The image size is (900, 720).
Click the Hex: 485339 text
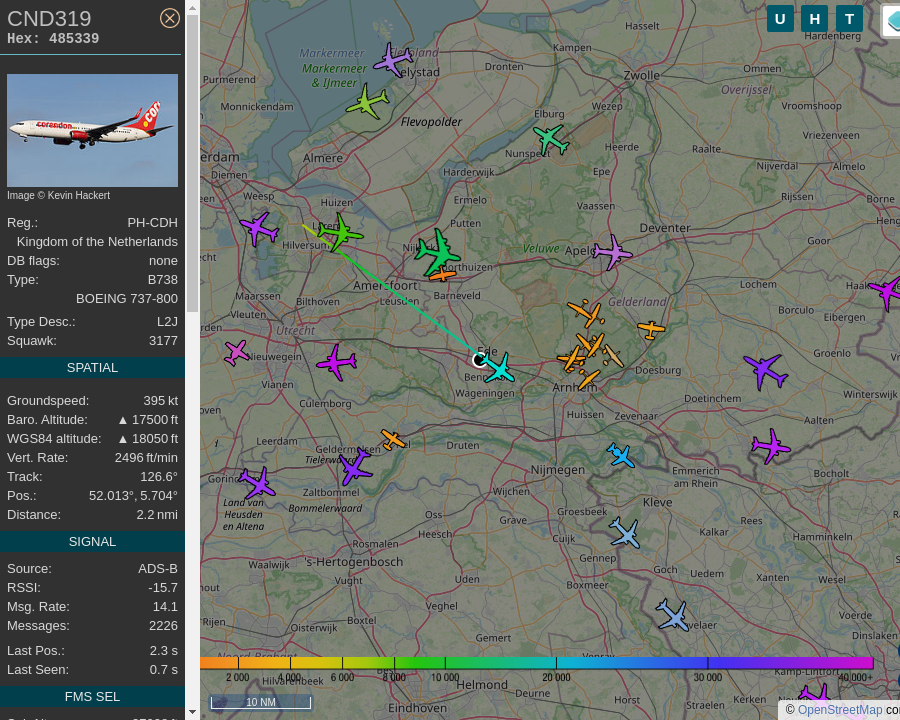[53, 38]
